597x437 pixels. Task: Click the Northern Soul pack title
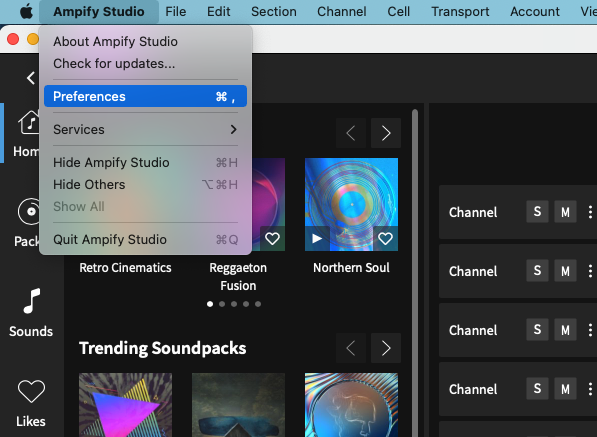click(x=351, y=268)
